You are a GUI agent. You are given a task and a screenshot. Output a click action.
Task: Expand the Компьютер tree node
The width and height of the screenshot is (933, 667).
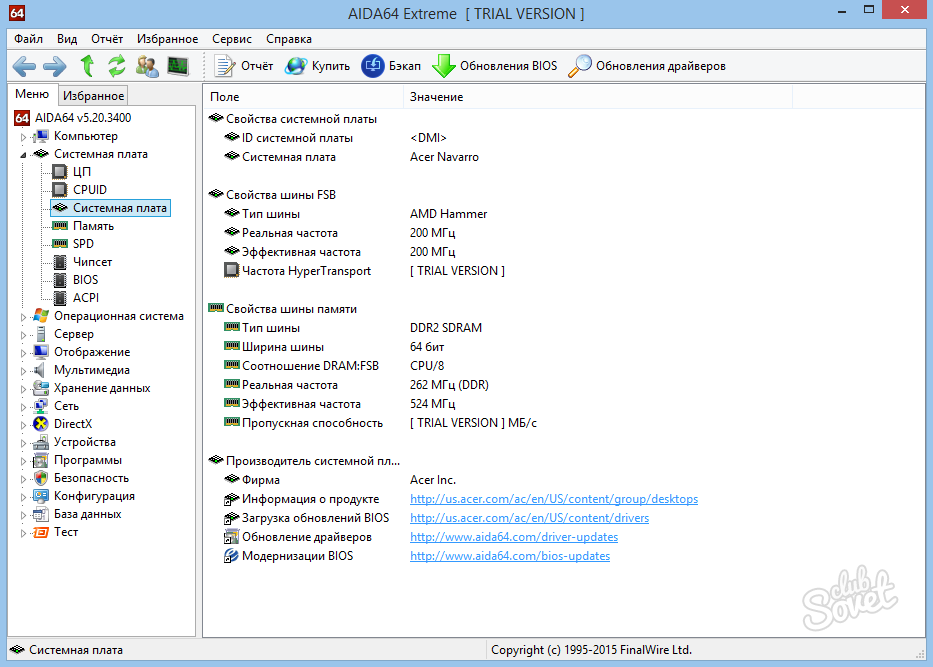point(24,136)
